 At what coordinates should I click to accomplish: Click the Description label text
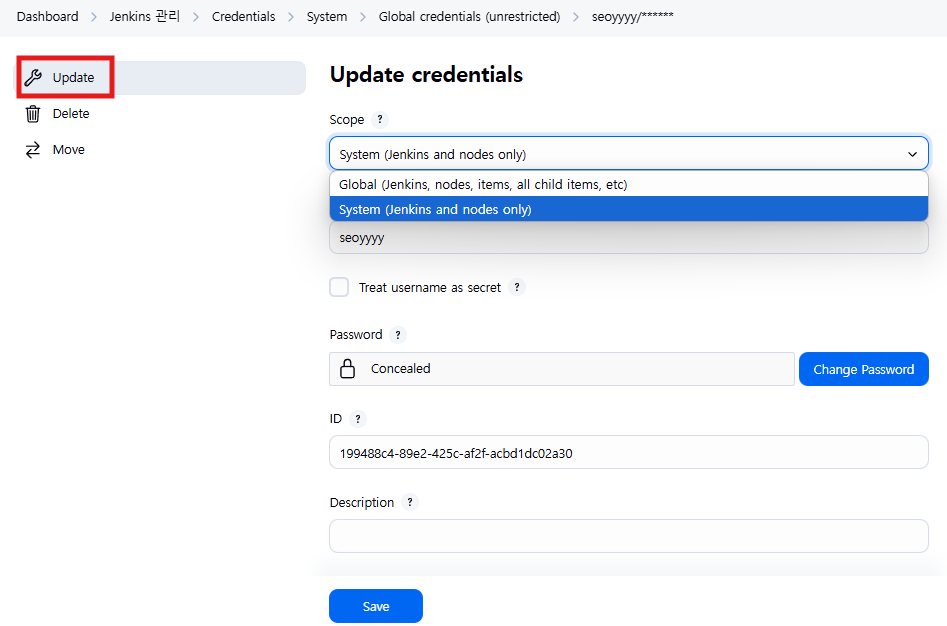(x=361, y=502)
